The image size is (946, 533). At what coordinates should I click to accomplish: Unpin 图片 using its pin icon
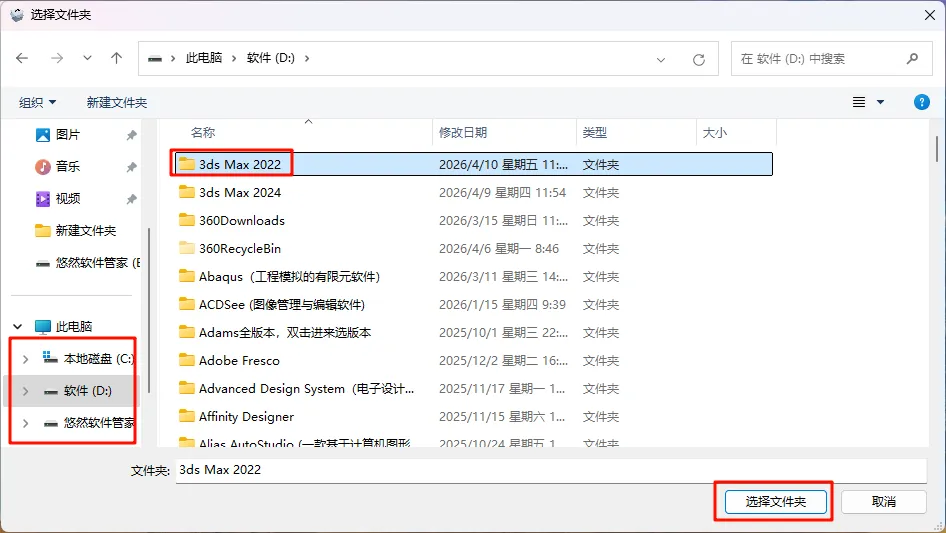(x=131, y=135)
